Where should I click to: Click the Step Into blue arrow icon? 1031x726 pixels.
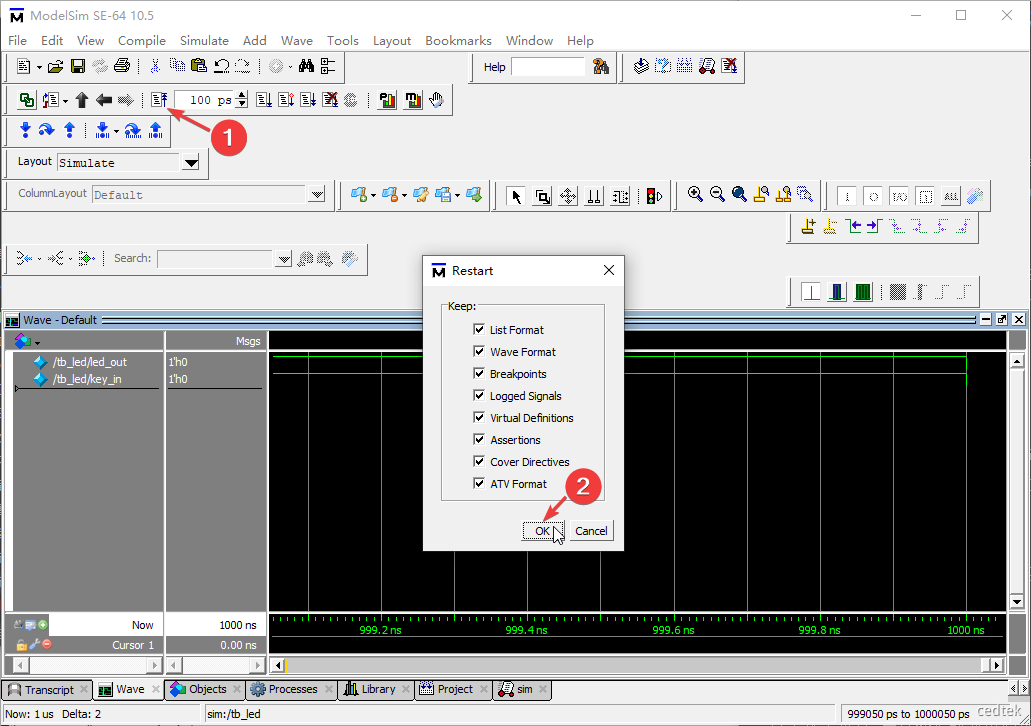coord(25,130)
